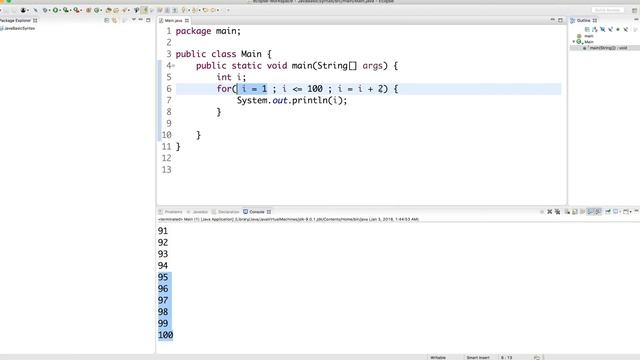
Task: Open the JavaBasicSyntax project in Package Explorer
Action: [x=19, y=29]
